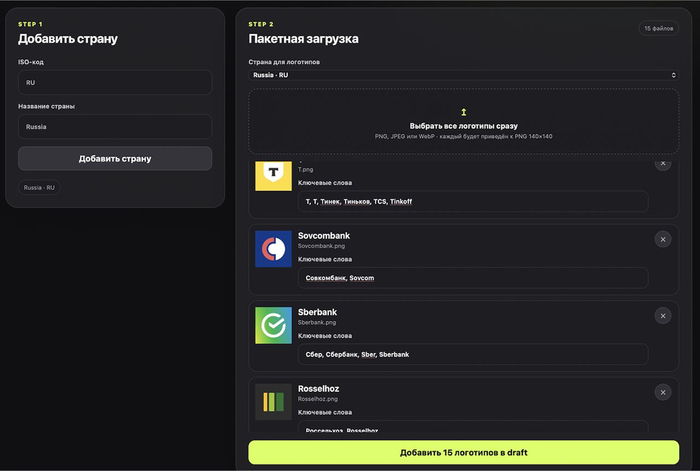Click the Rosselhoz striped logo thumbnail
This screenshot has height=471, width=700.
273,402
